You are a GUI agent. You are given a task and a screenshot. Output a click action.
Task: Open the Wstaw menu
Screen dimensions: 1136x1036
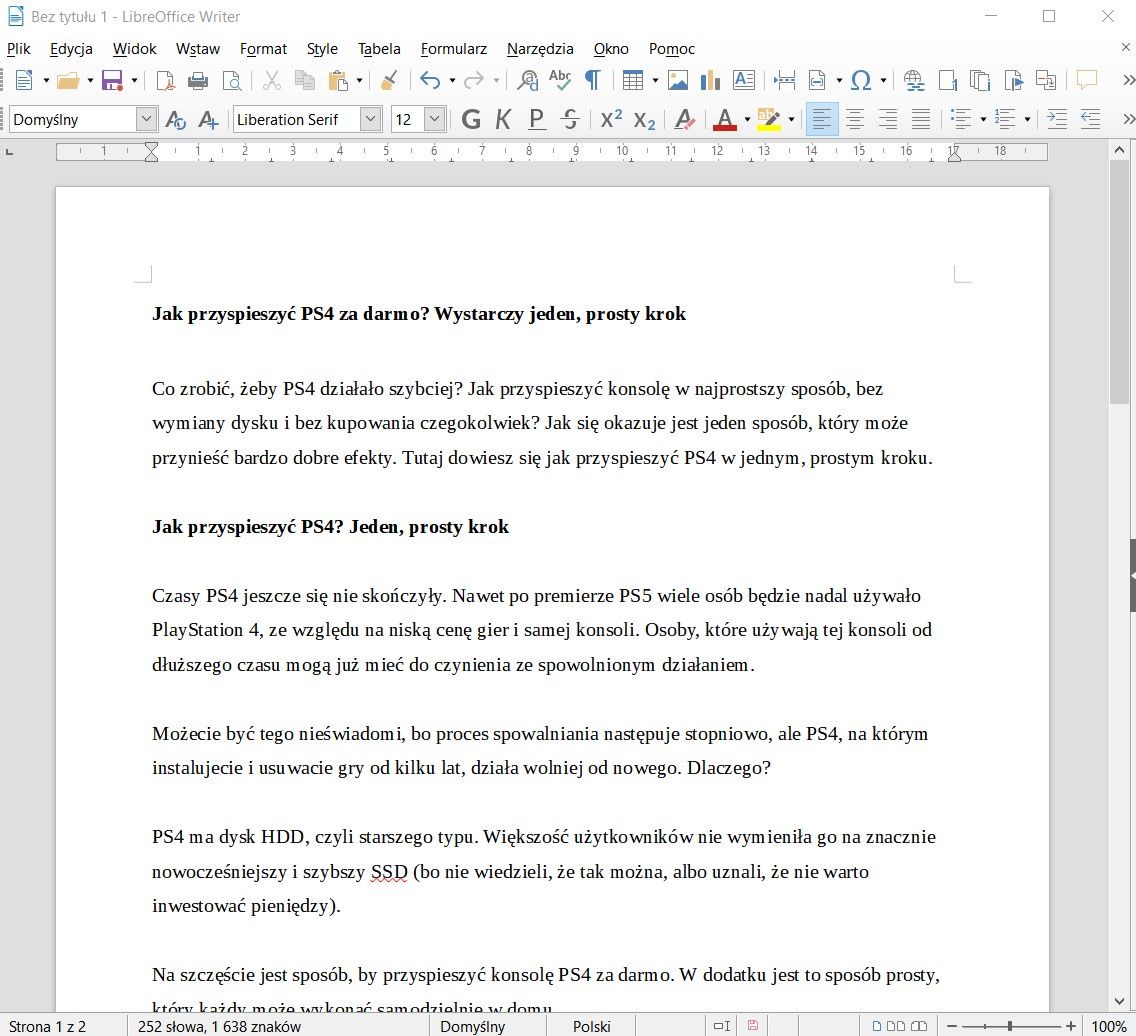point(198,49)
